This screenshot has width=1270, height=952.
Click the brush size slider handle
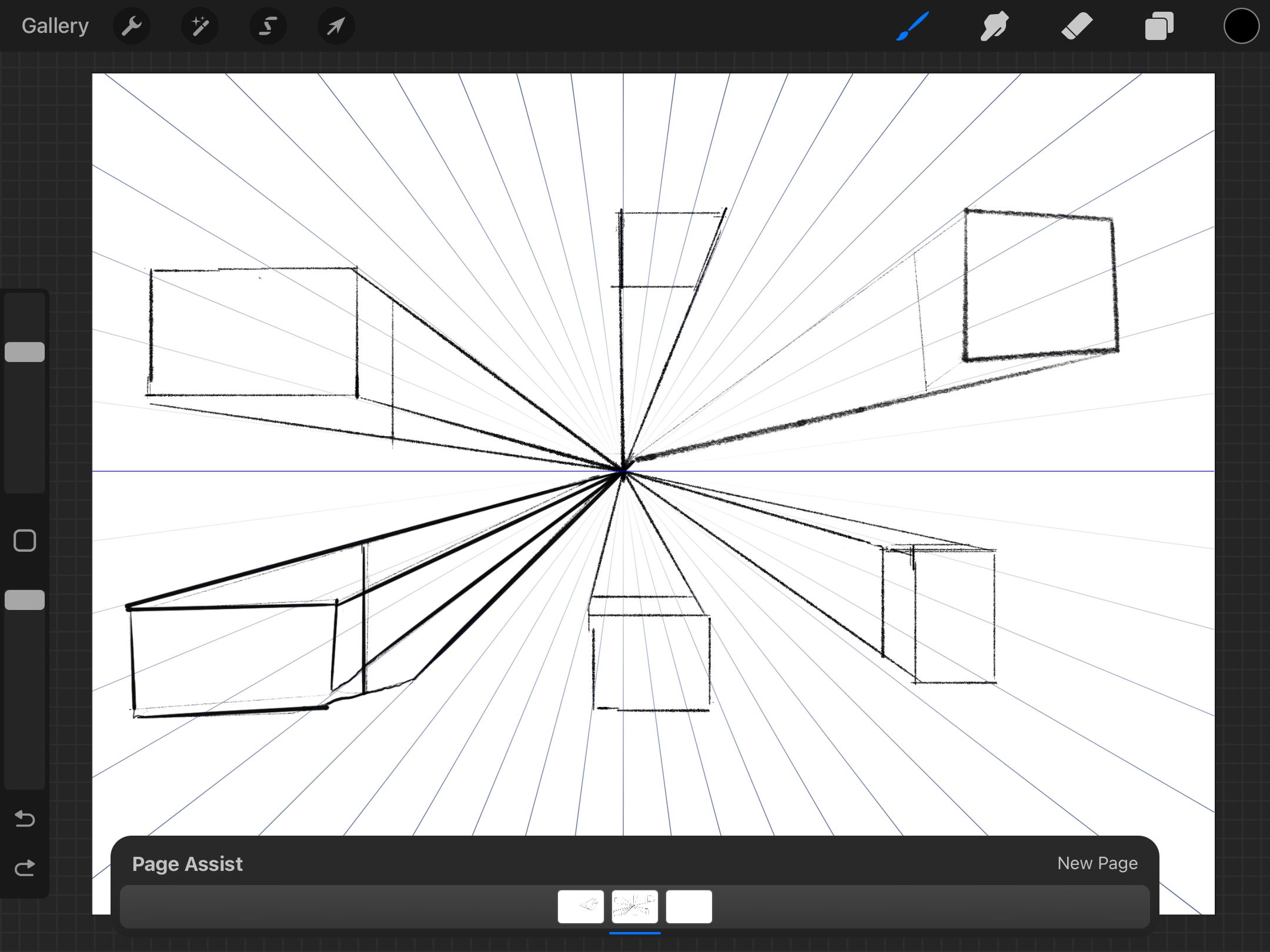coord(25,351)
